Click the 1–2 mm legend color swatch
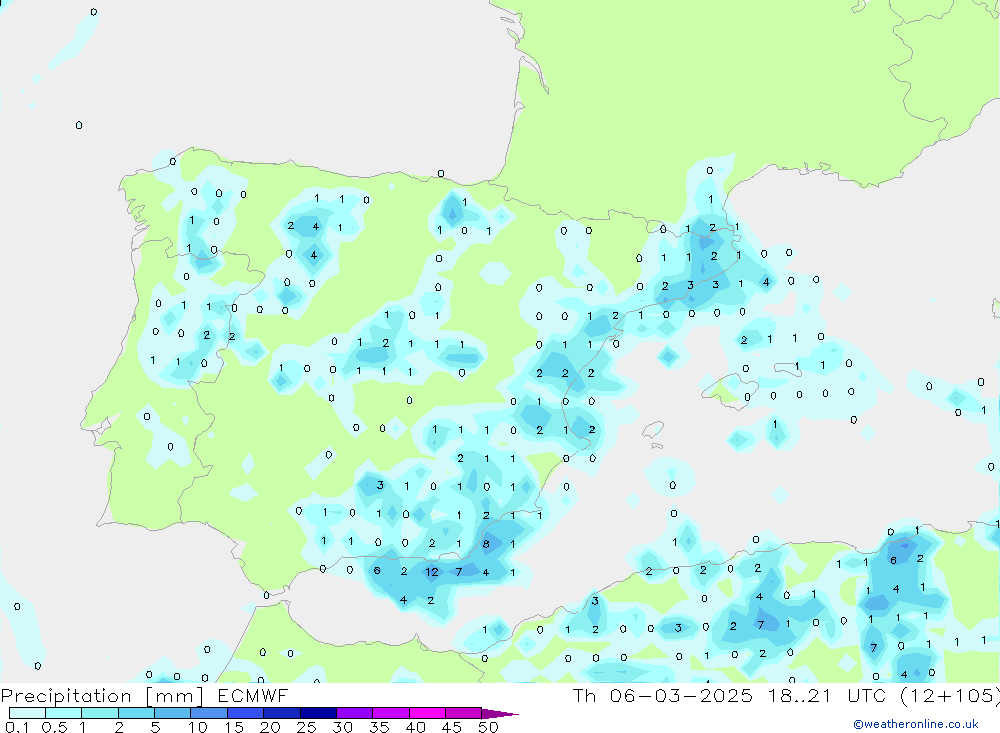1000x733 pixels. pyautogui.click(x=100, y=713)
